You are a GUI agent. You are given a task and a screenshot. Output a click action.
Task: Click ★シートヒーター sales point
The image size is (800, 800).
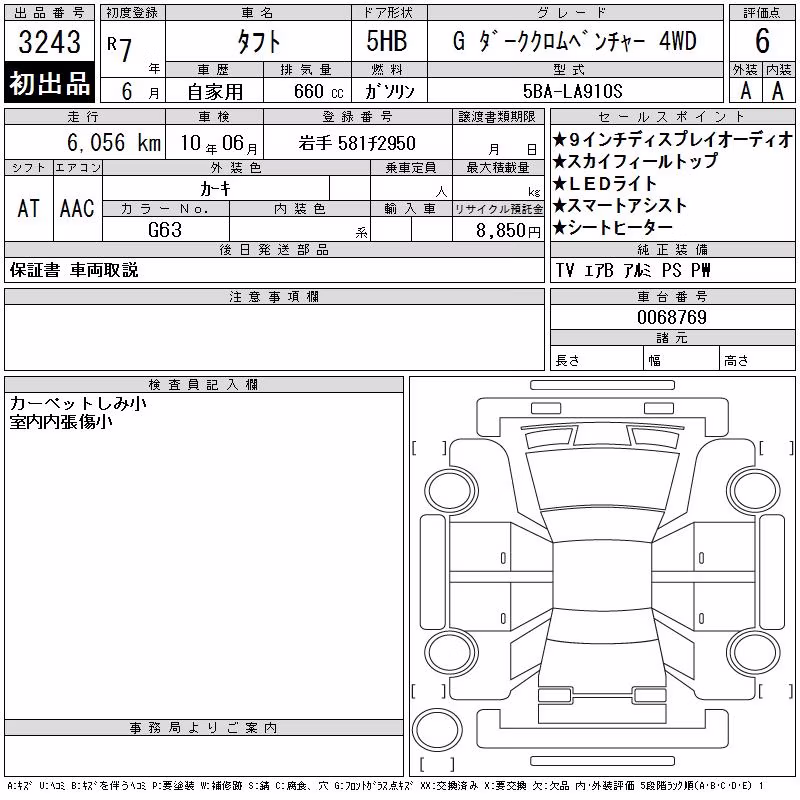tap(613, 228)
